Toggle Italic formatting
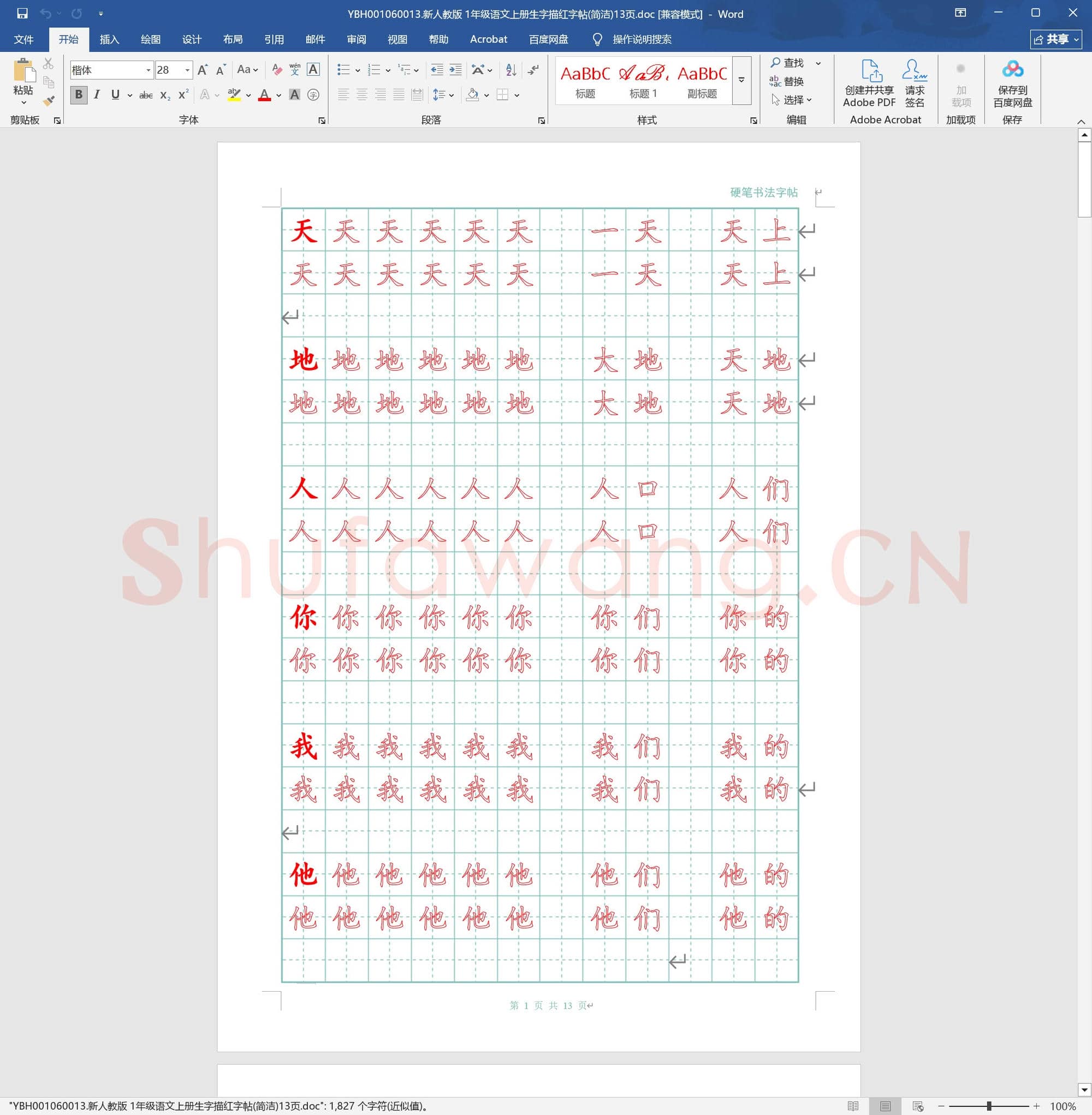The width and height of the screenshot is (1092, 1115). click(97, 94)
